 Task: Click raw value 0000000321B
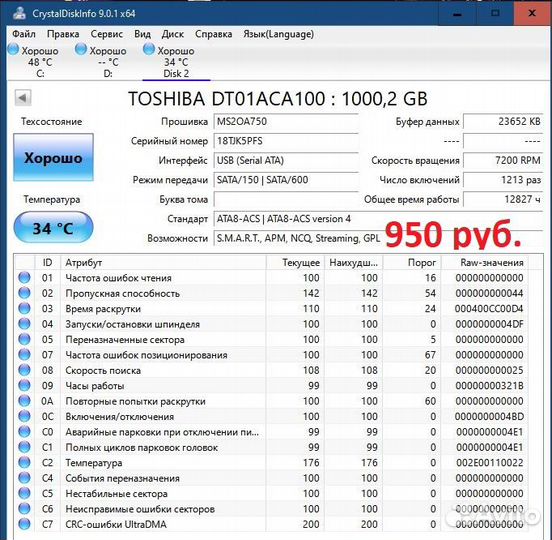(x=489, y=386)
